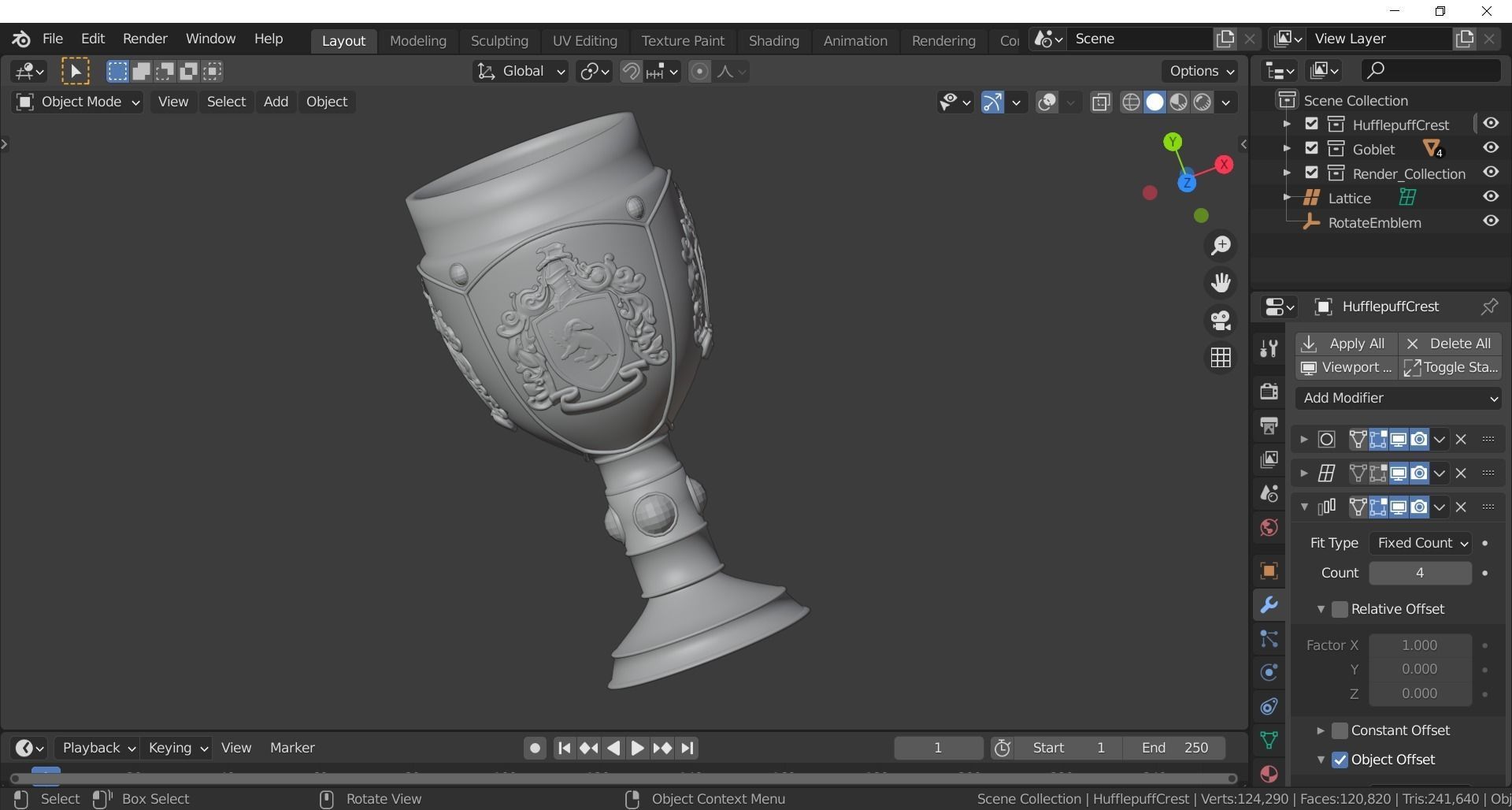Open the Object properties orange square icon
The image size is (1512, 810).
[1269, 570]
